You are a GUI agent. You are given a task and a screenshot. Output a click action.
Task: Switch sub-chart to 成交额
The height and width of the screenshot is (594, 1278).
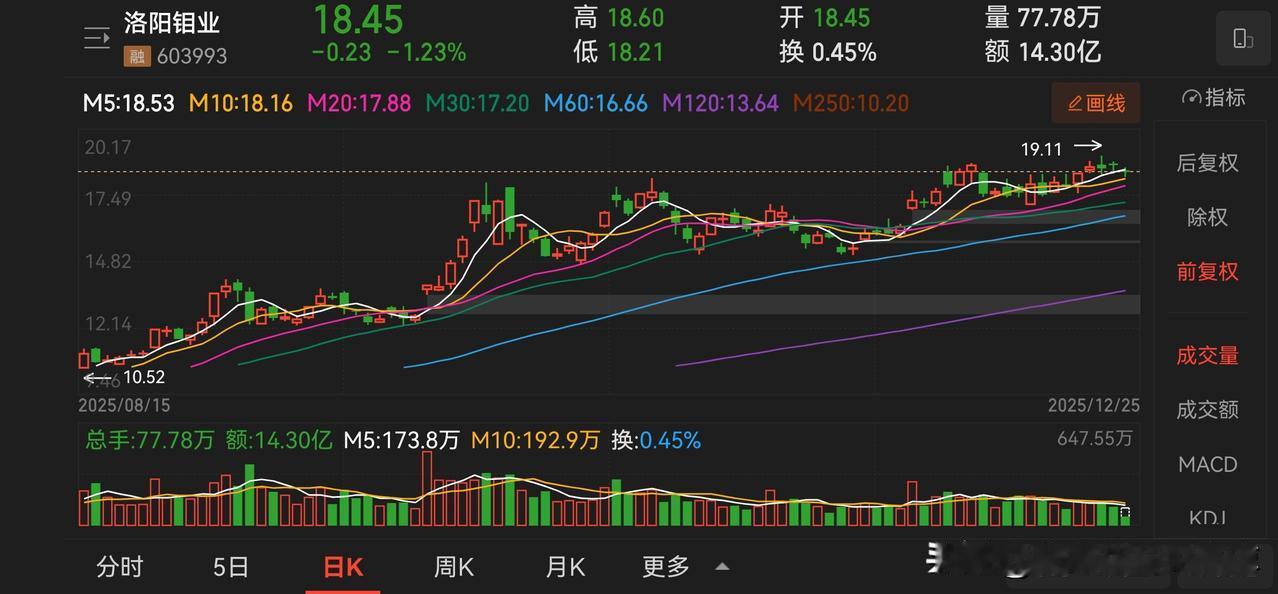[x=1207, y=410]
